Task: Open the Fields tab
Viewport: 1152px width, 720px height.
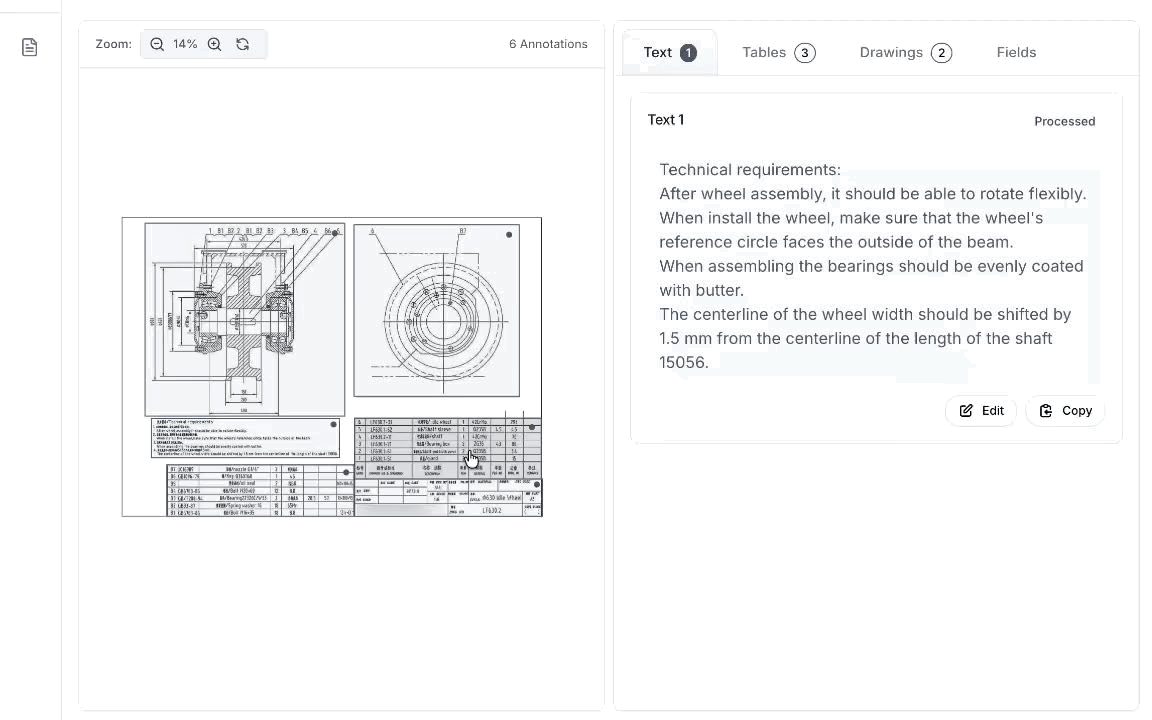Action: click(x=1016, y=53)
